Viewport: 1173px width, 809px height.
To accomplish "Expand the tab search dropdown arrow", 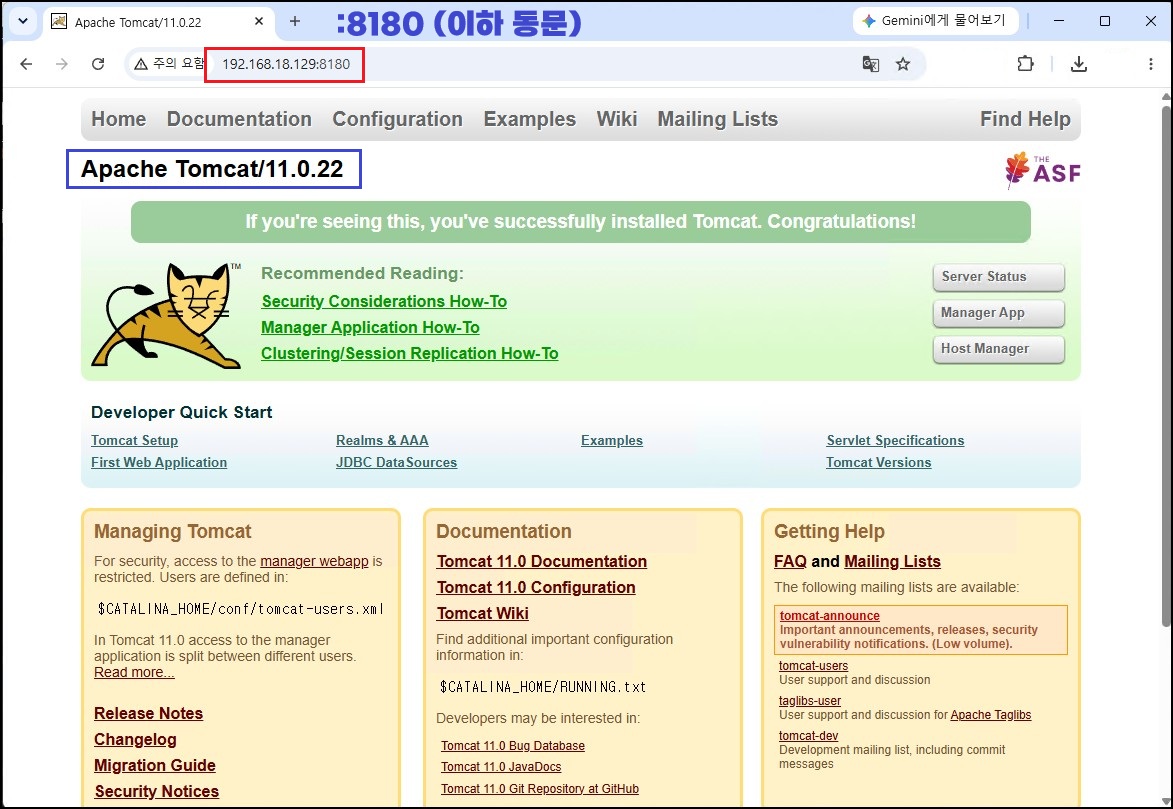I will (23, 21).
